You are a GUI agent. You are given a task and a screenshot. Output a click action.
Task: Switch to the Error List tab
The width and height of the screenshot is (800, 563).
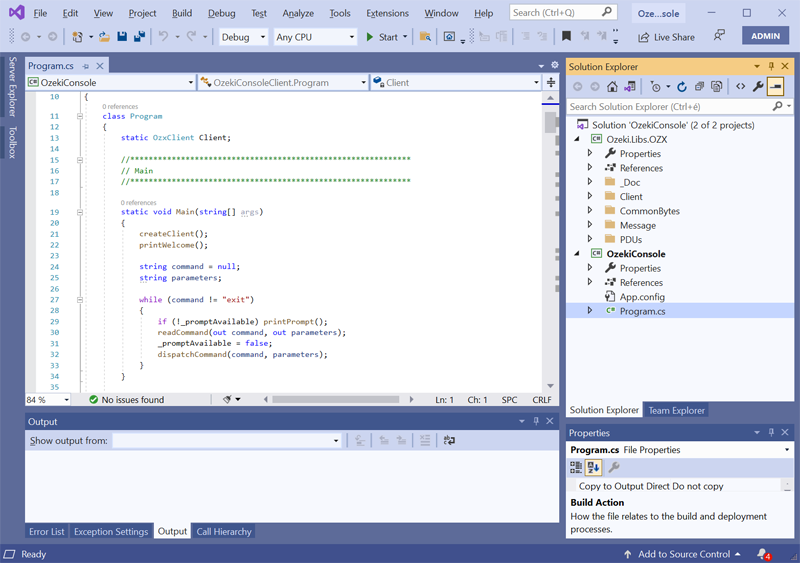click(x=46, y=531)
